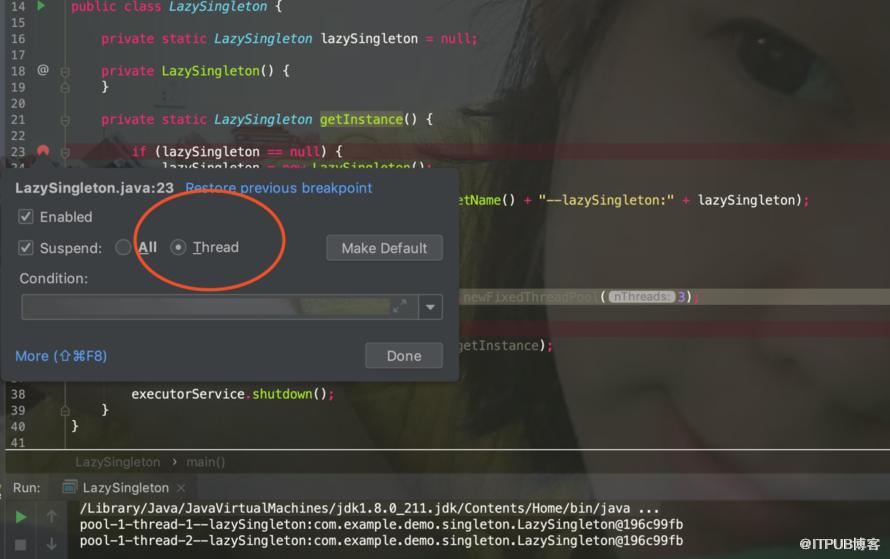Select the LazySingleton run tab

pyautogui.click(x=125, y=487)
